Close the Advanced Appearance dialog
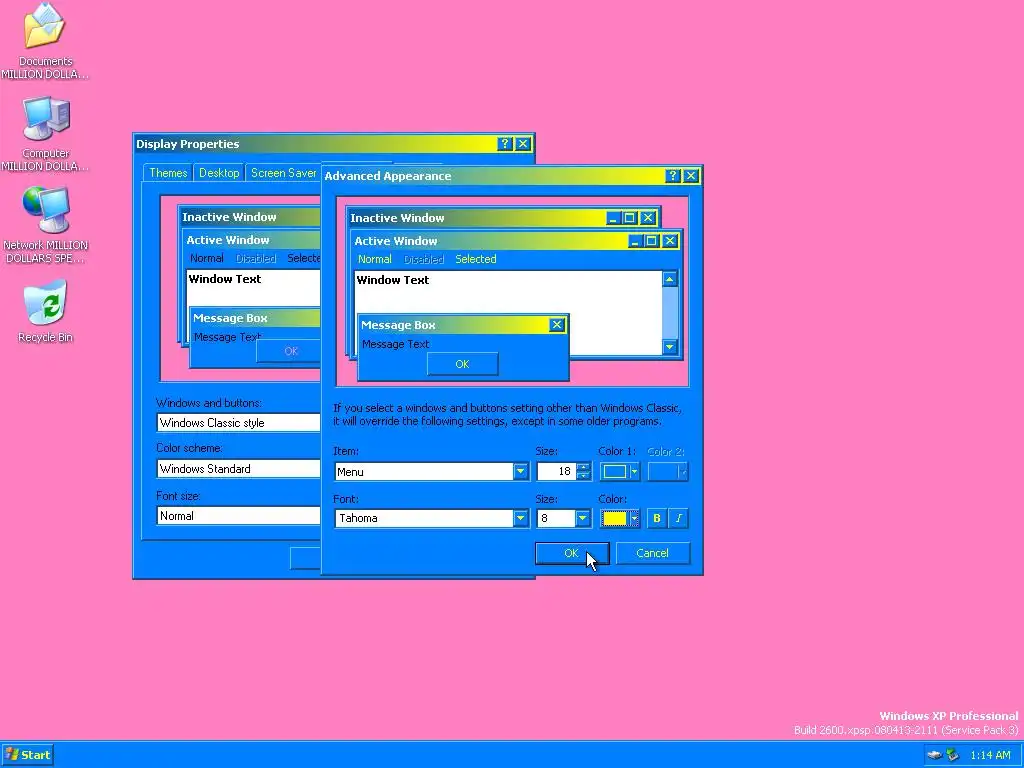 point(691,176)
